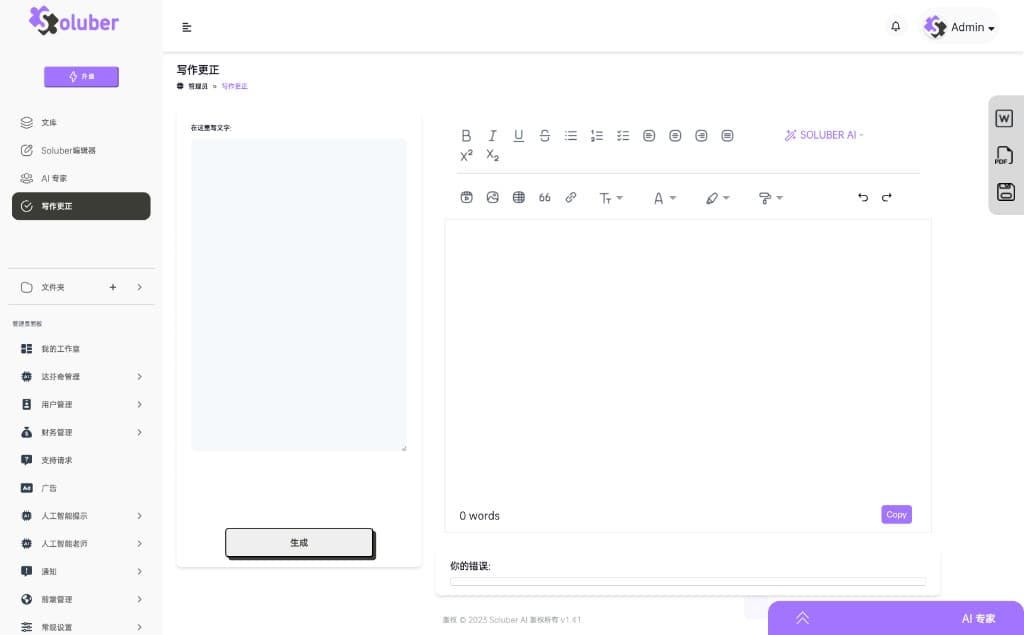
Task: Select the 写作更正 sidebar item
Action: click(81, 206)
